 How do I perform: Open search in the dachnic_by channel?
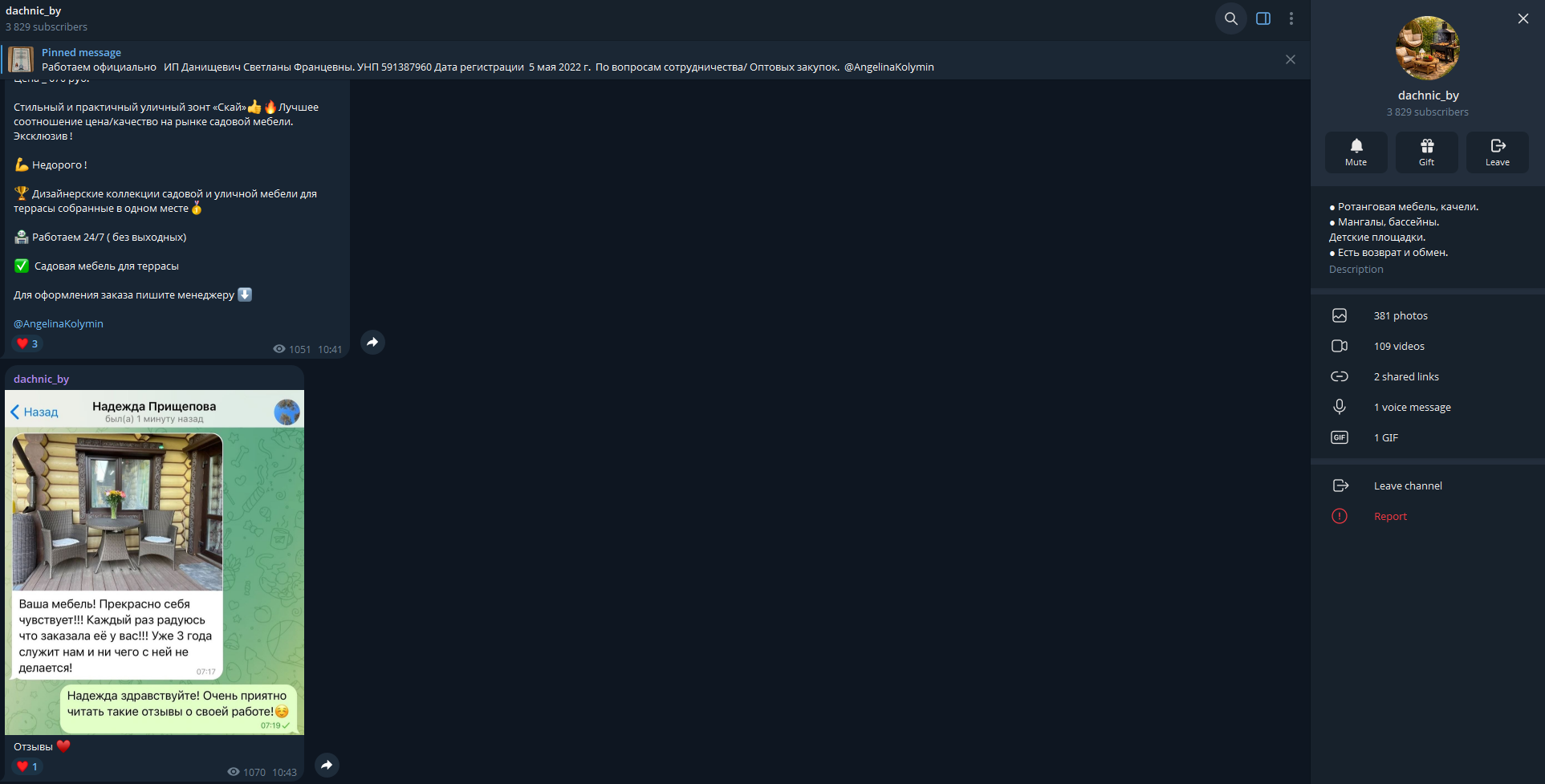(x=1230, y=18)
